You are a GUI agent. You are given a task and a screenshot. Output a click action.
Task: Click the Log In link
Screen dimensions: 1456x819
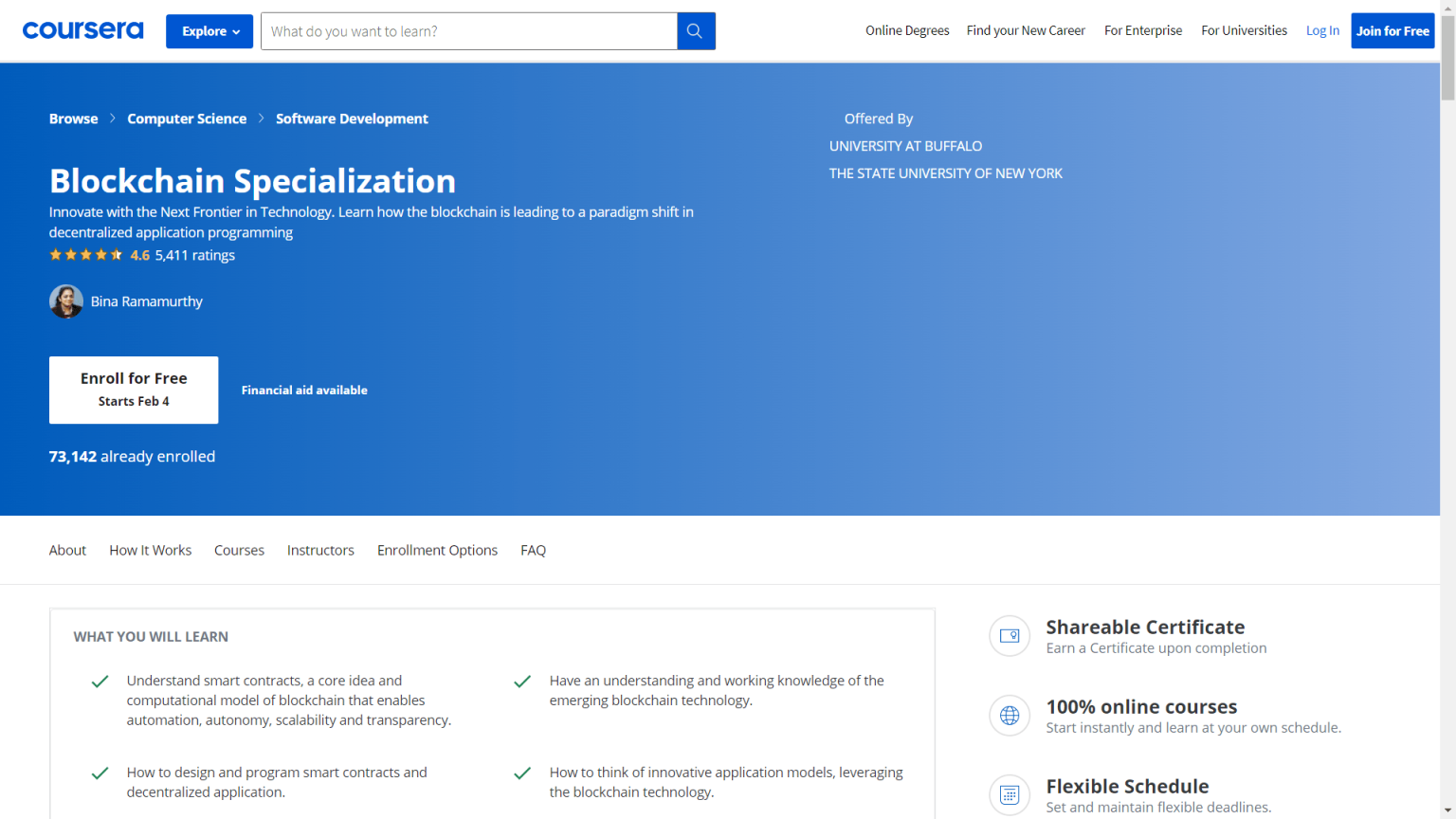(1322, 30)
